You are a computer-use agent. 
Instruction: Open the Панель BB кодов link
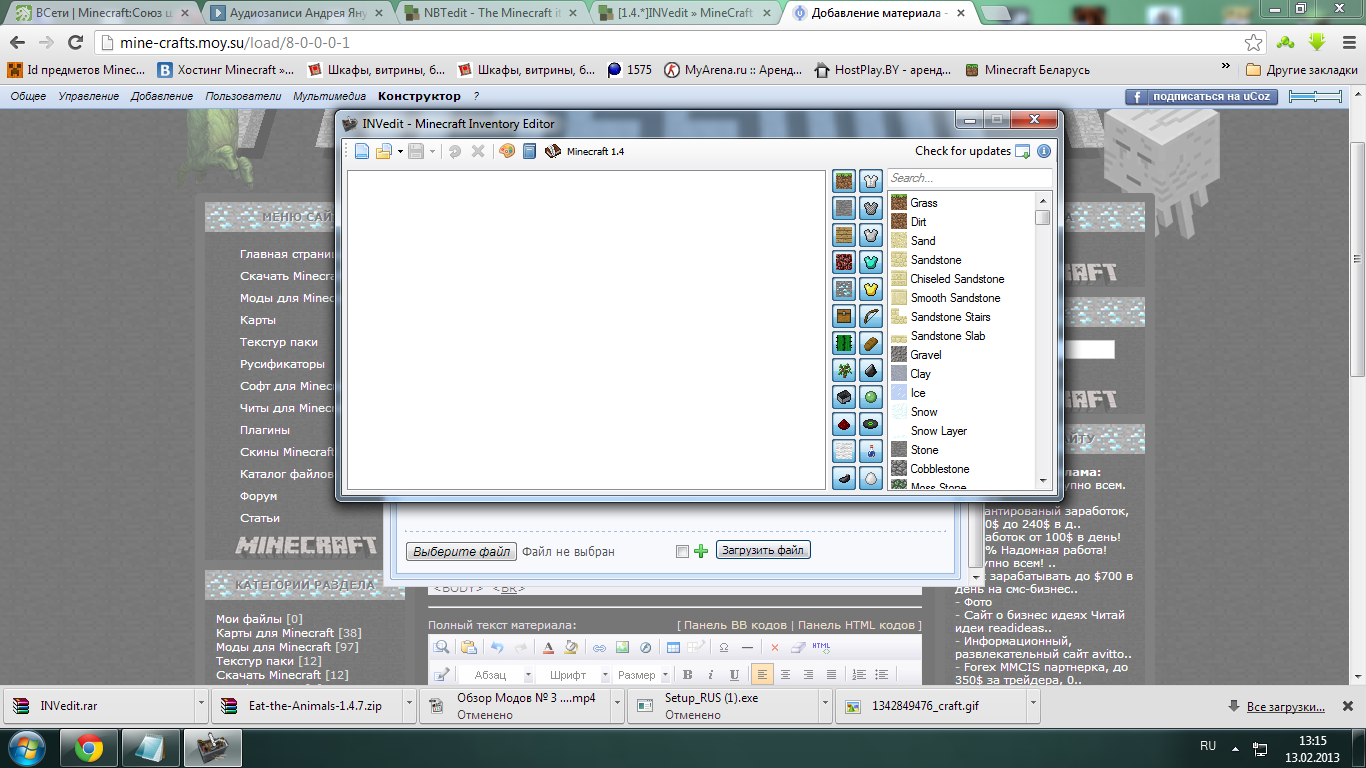click(x=734, y=625)
